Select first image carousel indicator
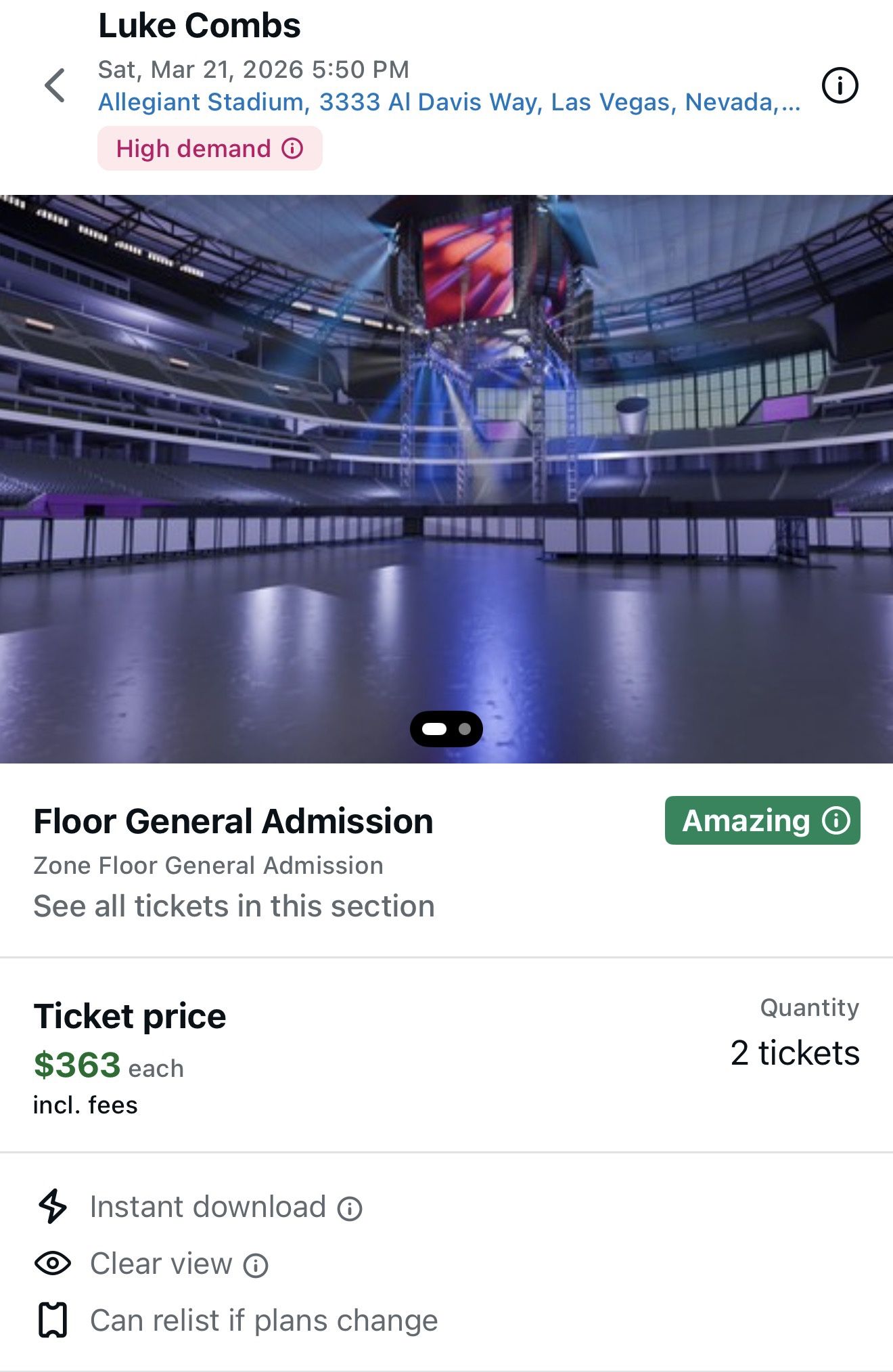This screenshot has width=893, height=1372. pos(434,729)
